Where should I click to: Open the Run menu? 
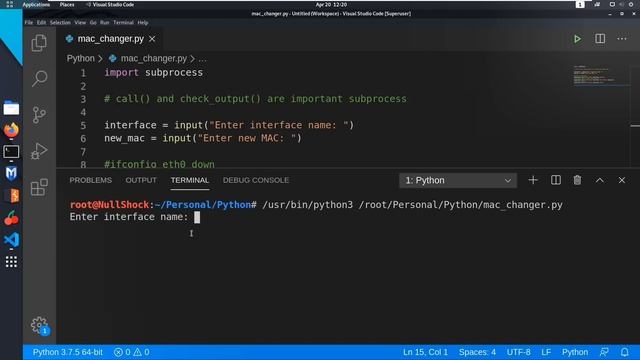coord(104,22)
